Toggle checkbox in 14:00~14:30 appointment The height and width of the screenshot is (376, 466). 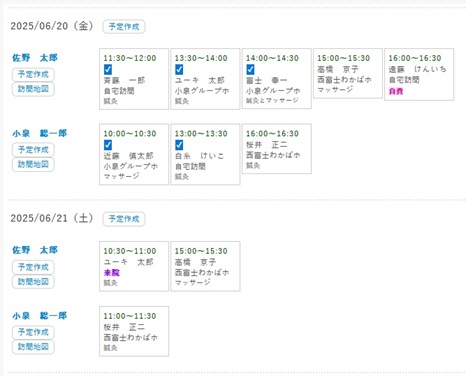pyautogui.click(x=250, y=70)
